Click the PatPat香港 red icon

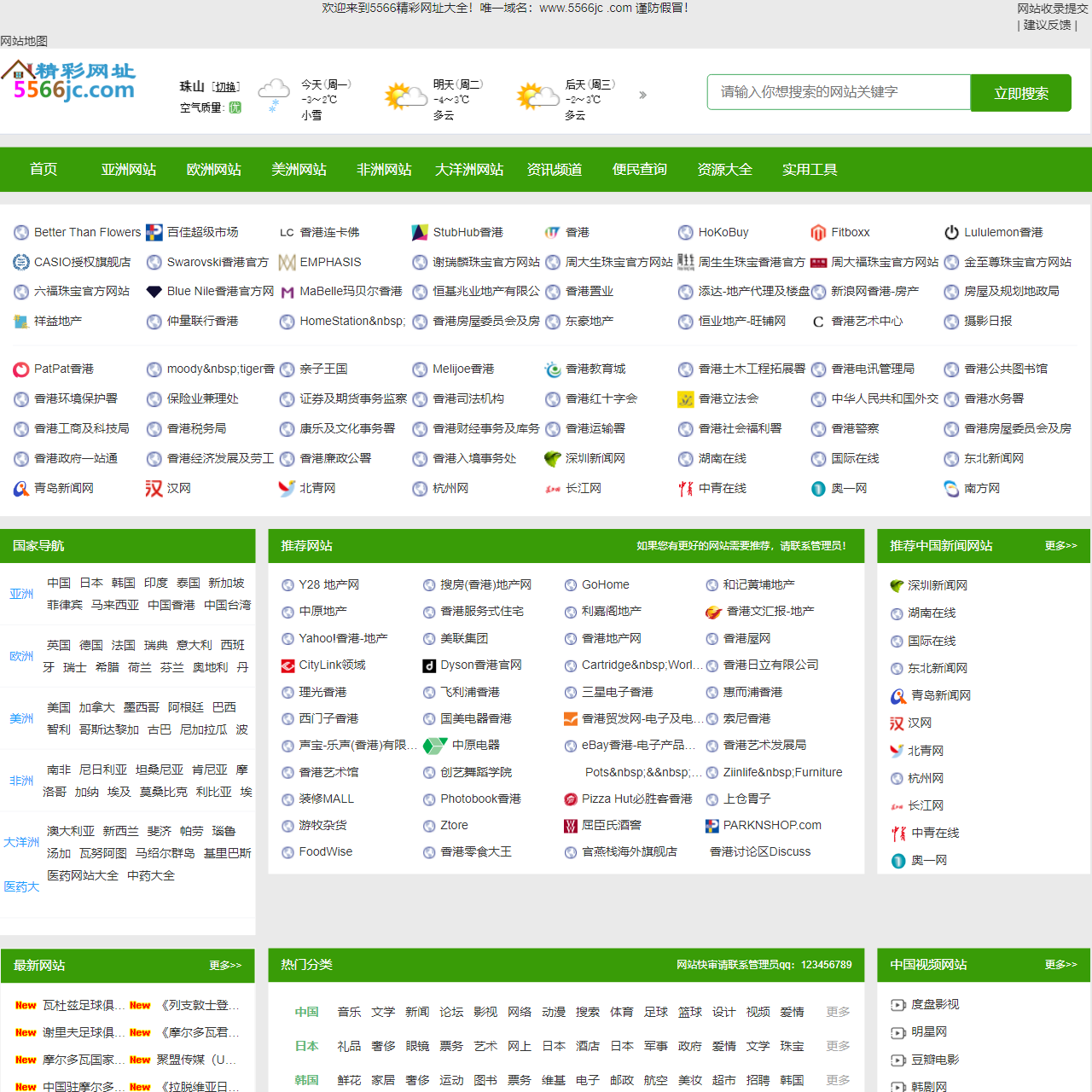(21, 369)
